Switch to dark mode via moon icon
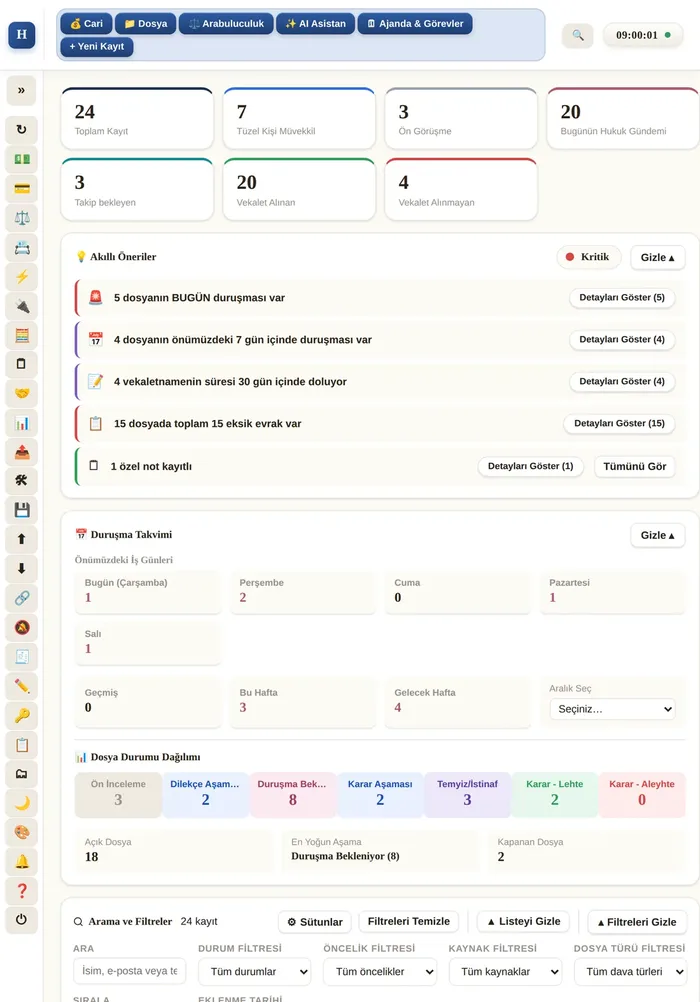 22,803
